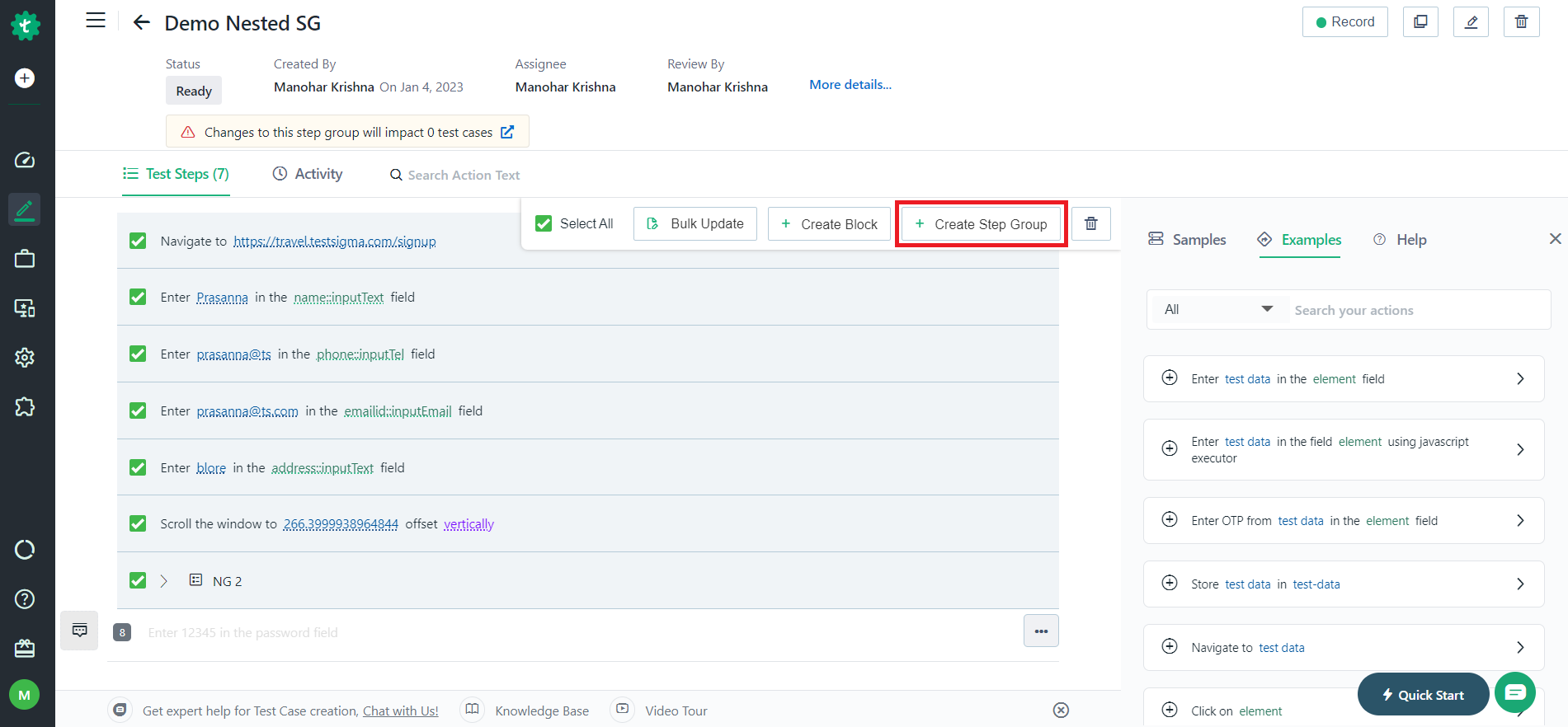Open the Video Tour link
This screenshot has height=727, width=1568.
point(676,711)
